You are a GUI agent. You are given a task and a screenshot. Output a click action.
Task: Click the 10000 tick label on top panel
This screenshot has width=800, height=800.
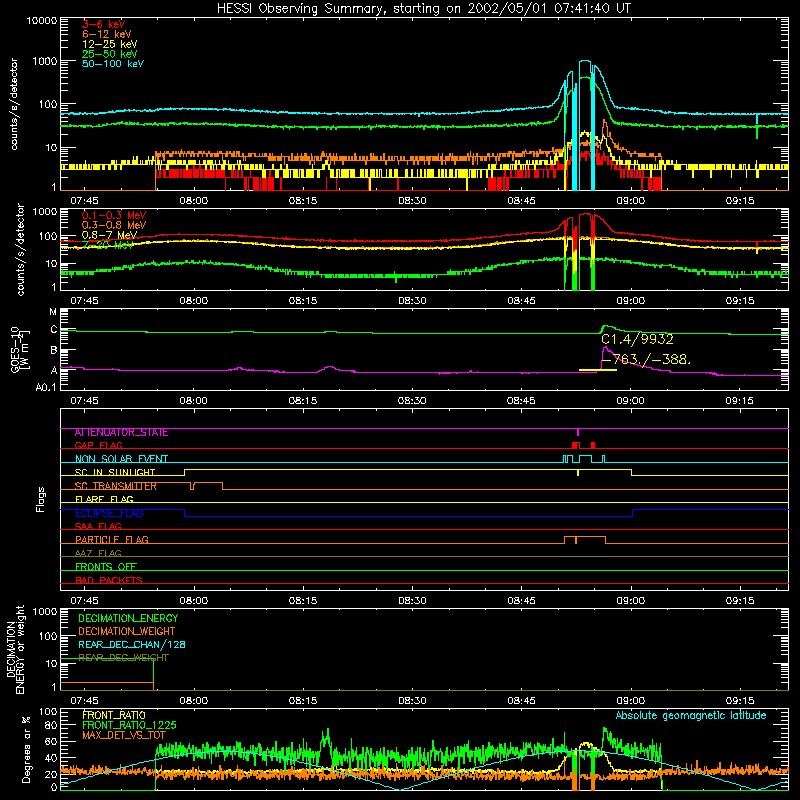[42, 21]
